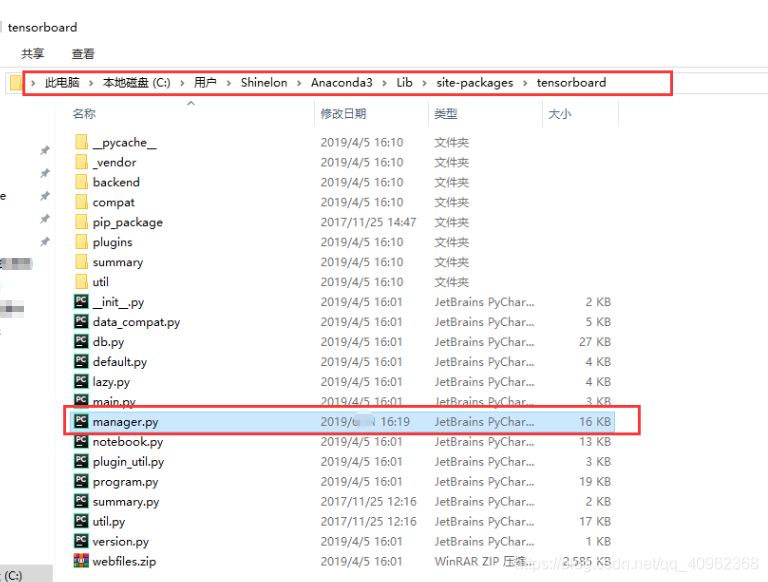Click the PyCharm icon of manager.py
This screenshot has width=768, height=582.
click(81, 421)
